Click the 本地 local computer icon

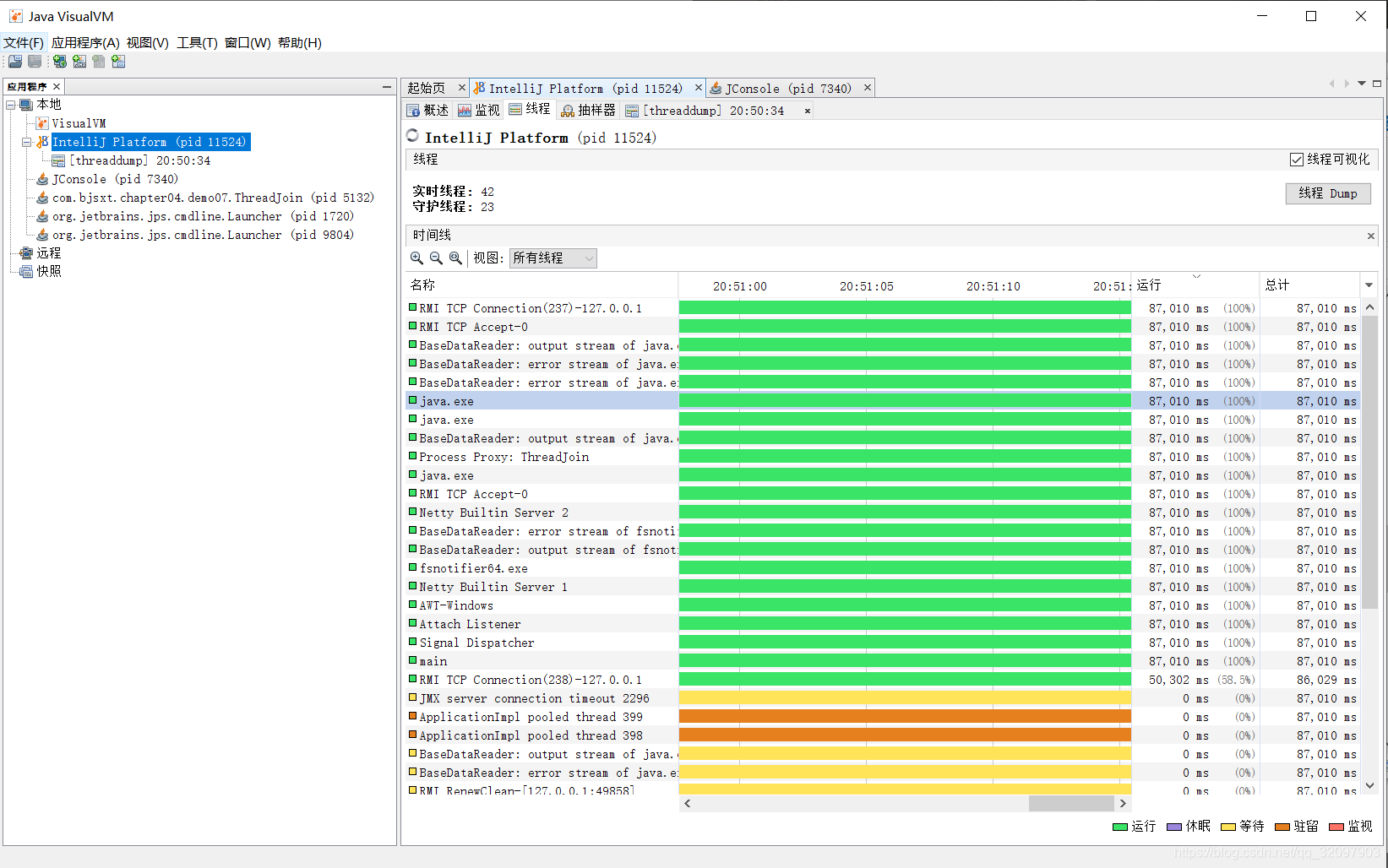tap(26, 105)
